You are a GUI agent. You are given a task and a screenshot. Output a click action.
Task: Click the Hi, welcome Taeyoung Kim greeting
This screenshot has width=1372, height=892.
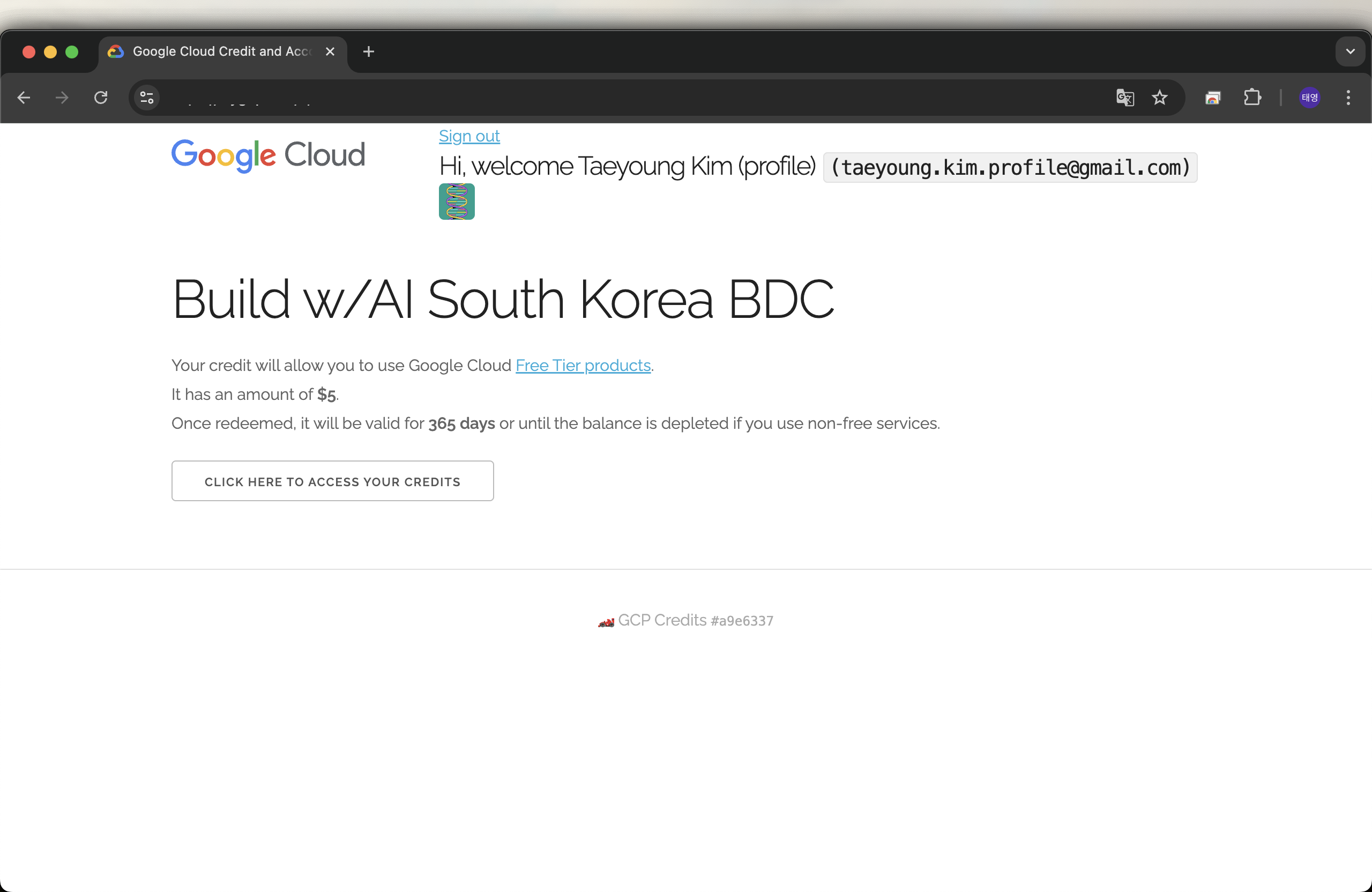coord(627,167)
